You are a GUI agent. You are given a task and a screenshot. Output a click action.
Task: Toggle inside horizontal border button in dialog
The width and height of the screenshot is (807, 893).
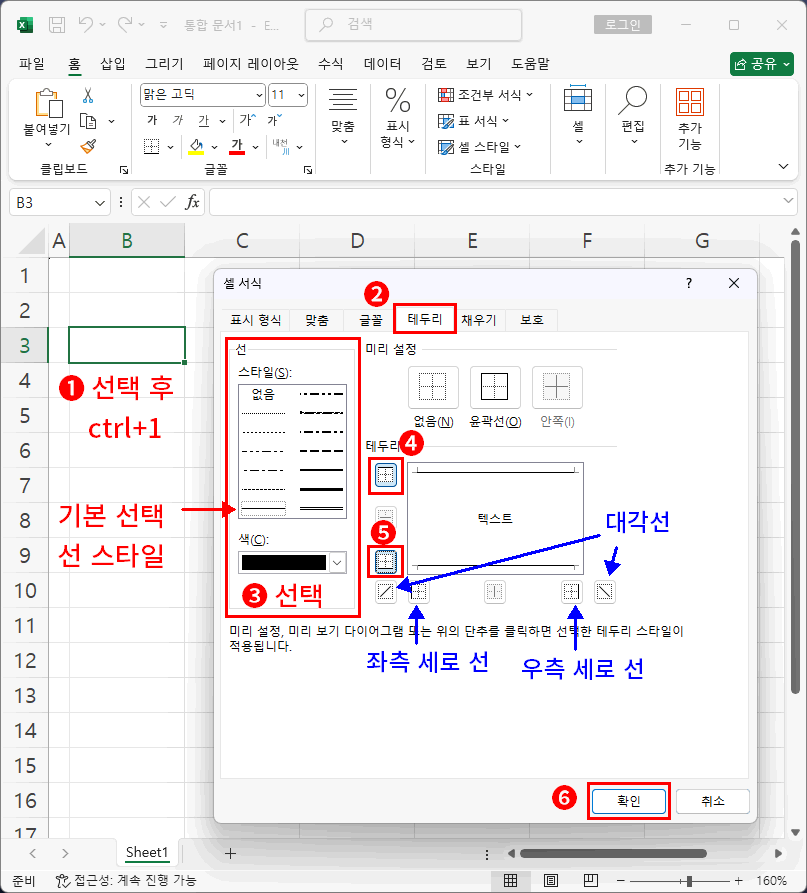[386, 517]
